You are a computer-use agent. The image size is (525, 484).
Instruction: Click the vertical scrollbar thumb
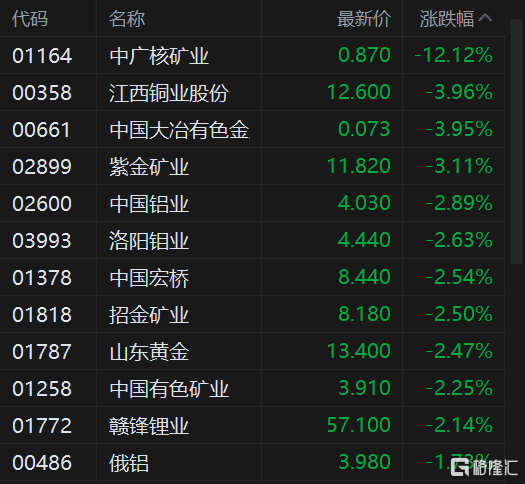tap(516, 142)
